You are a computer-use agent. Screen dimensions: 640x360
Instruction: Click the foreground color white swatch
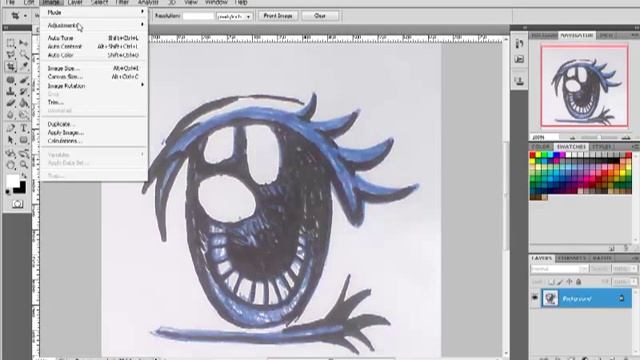[12, 180]
